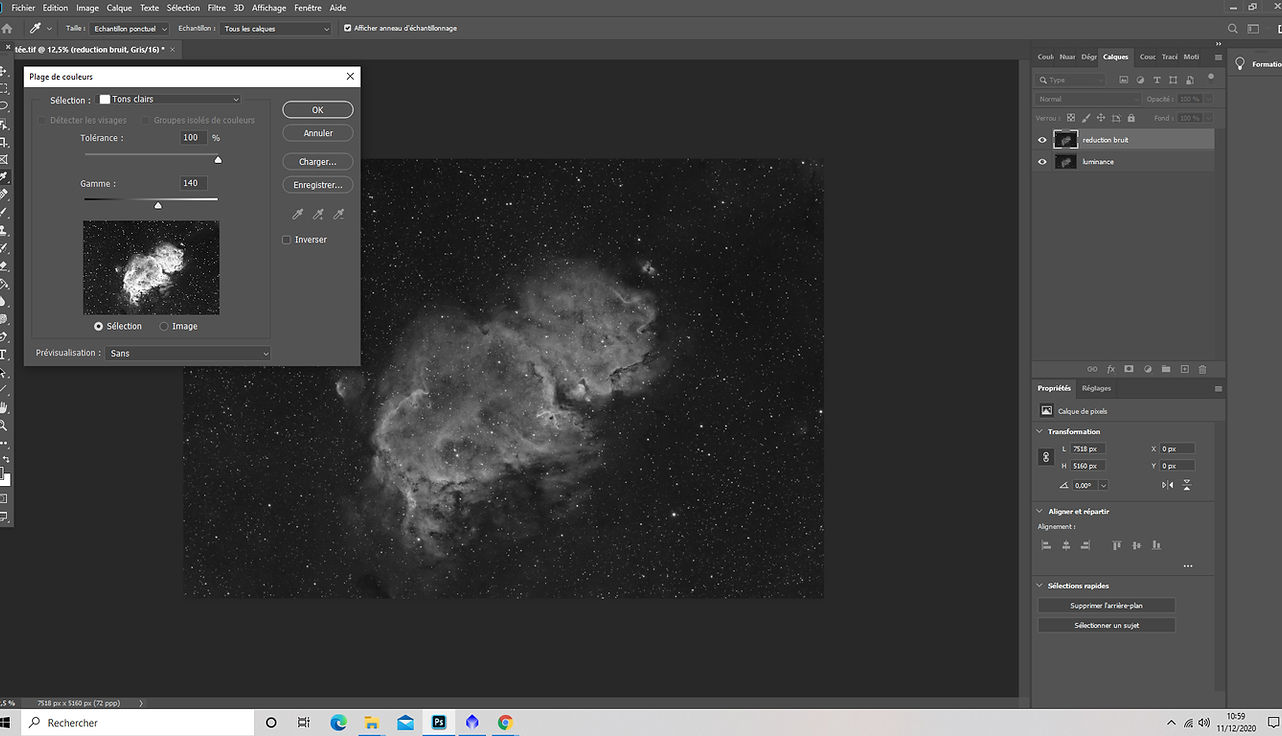Click the add-to-sample eyedropper with plus
Image resolution: width=1282 pixels, height=736 pixels.
318,214
